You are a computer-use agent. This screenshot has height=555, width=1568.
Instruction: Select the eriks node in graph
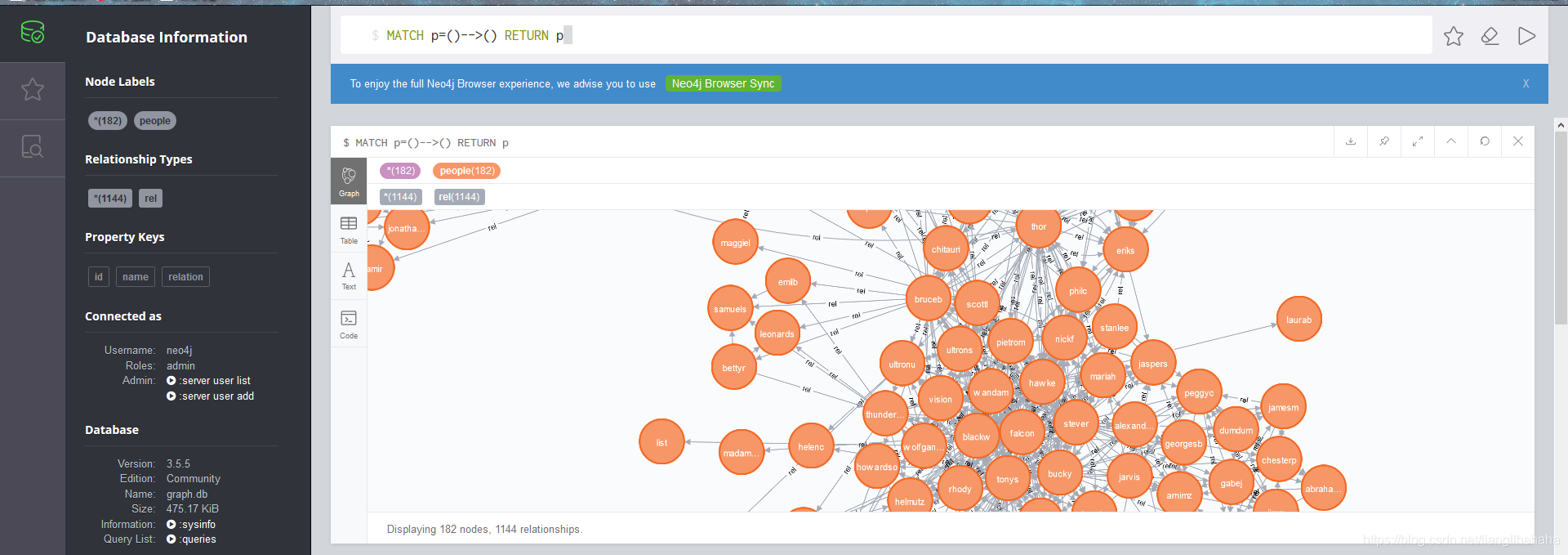(1125, 251)
